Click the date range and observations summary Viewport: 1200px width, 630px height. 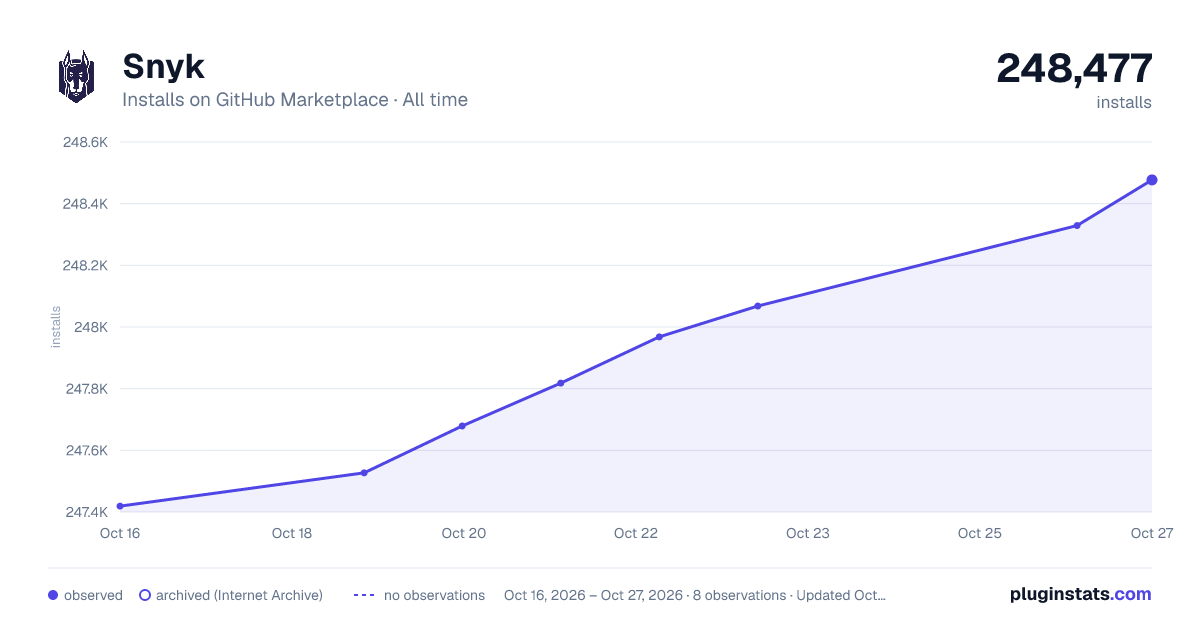click(695, 595)
